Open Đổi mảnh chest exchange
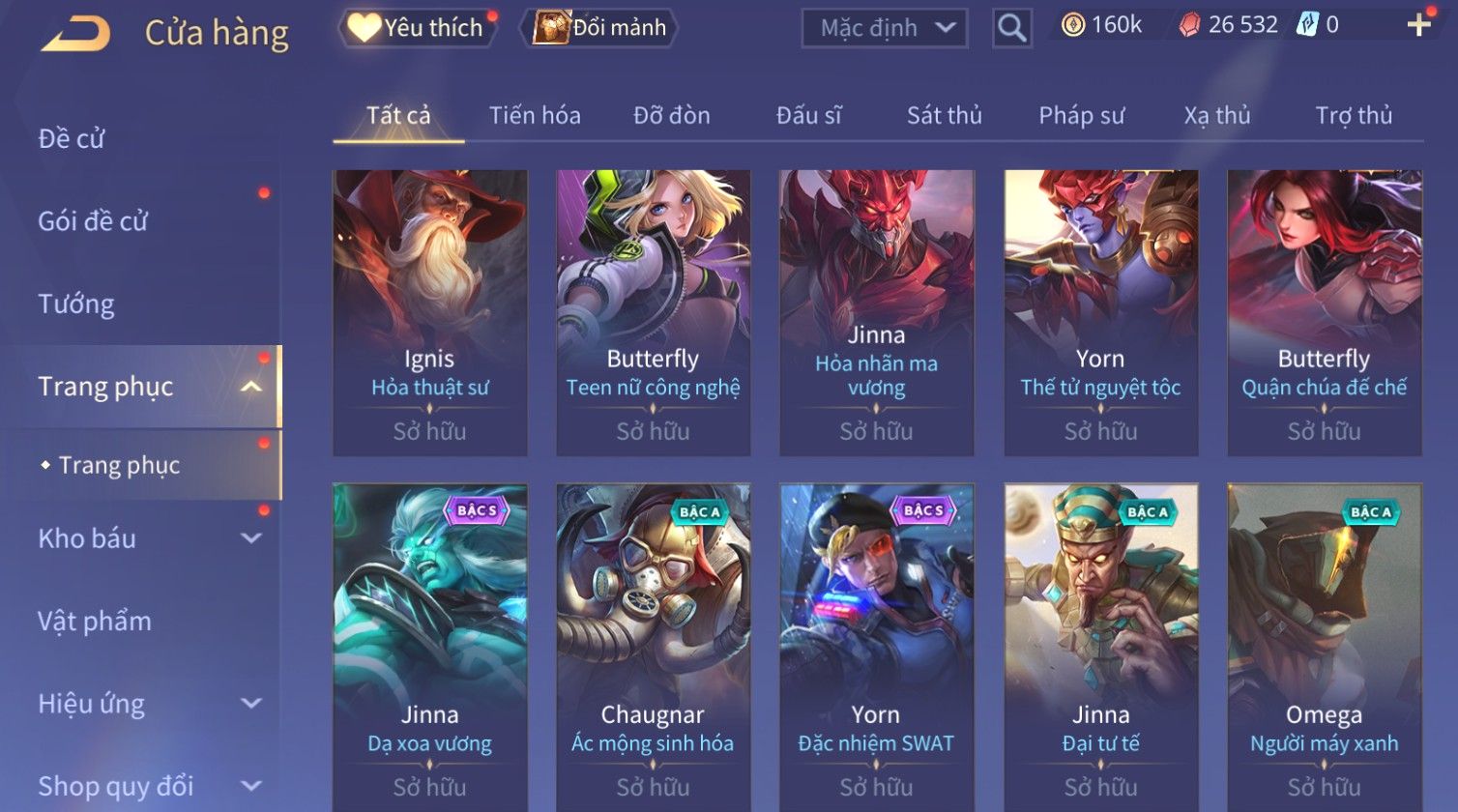 [599, 27]
